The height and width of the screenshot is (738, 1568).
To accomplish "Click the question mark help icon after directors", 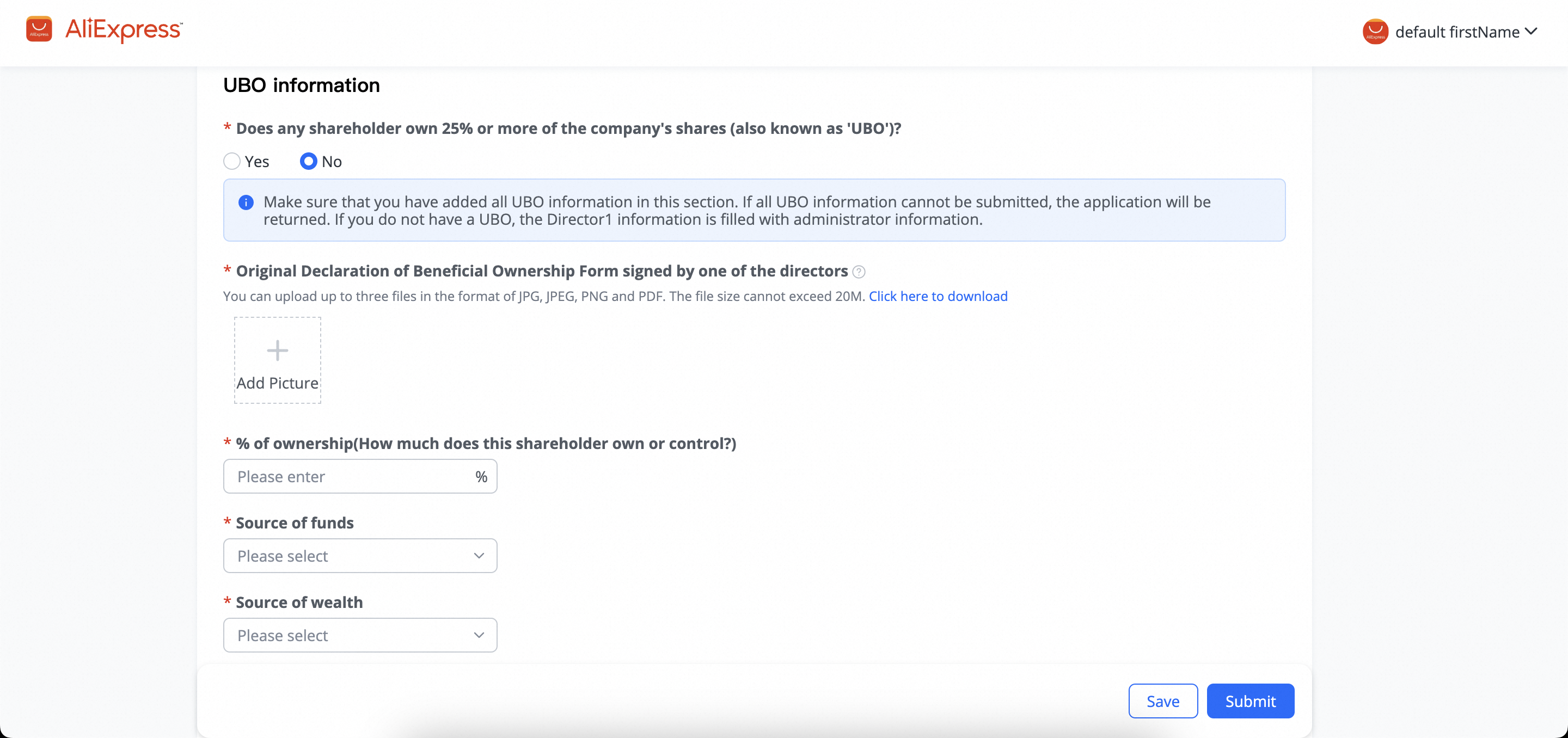I will point(858,272).
